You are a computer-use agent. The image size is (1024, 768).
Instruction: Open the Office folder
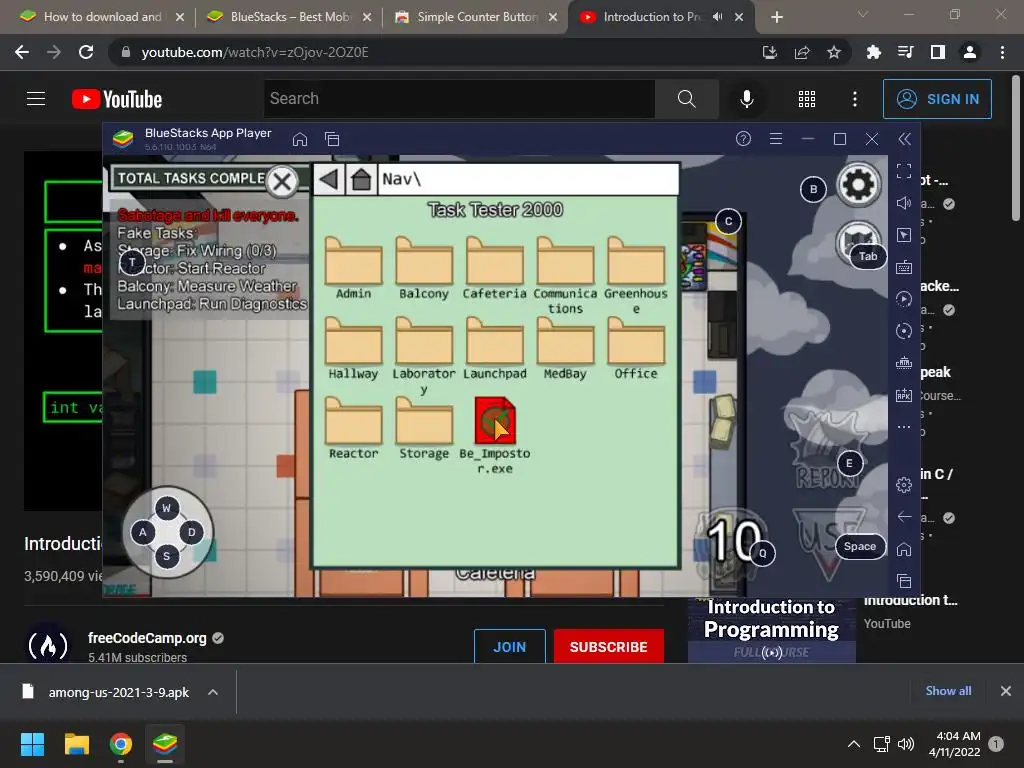pyautogui.click(x=635, y=341)
